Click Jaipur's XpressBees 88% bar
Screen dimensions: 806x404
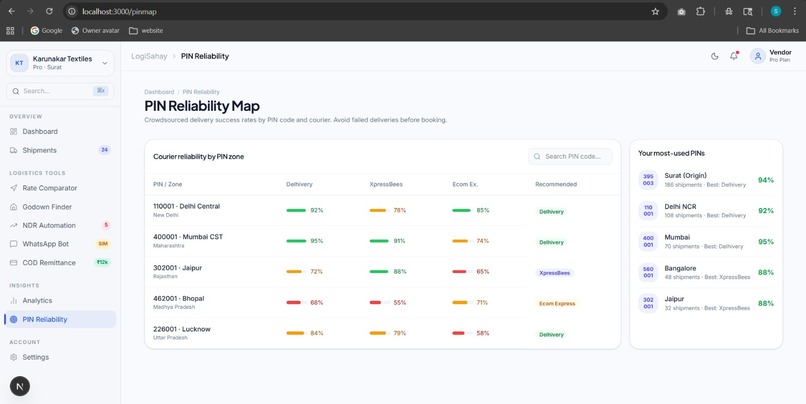pos(379,272)
